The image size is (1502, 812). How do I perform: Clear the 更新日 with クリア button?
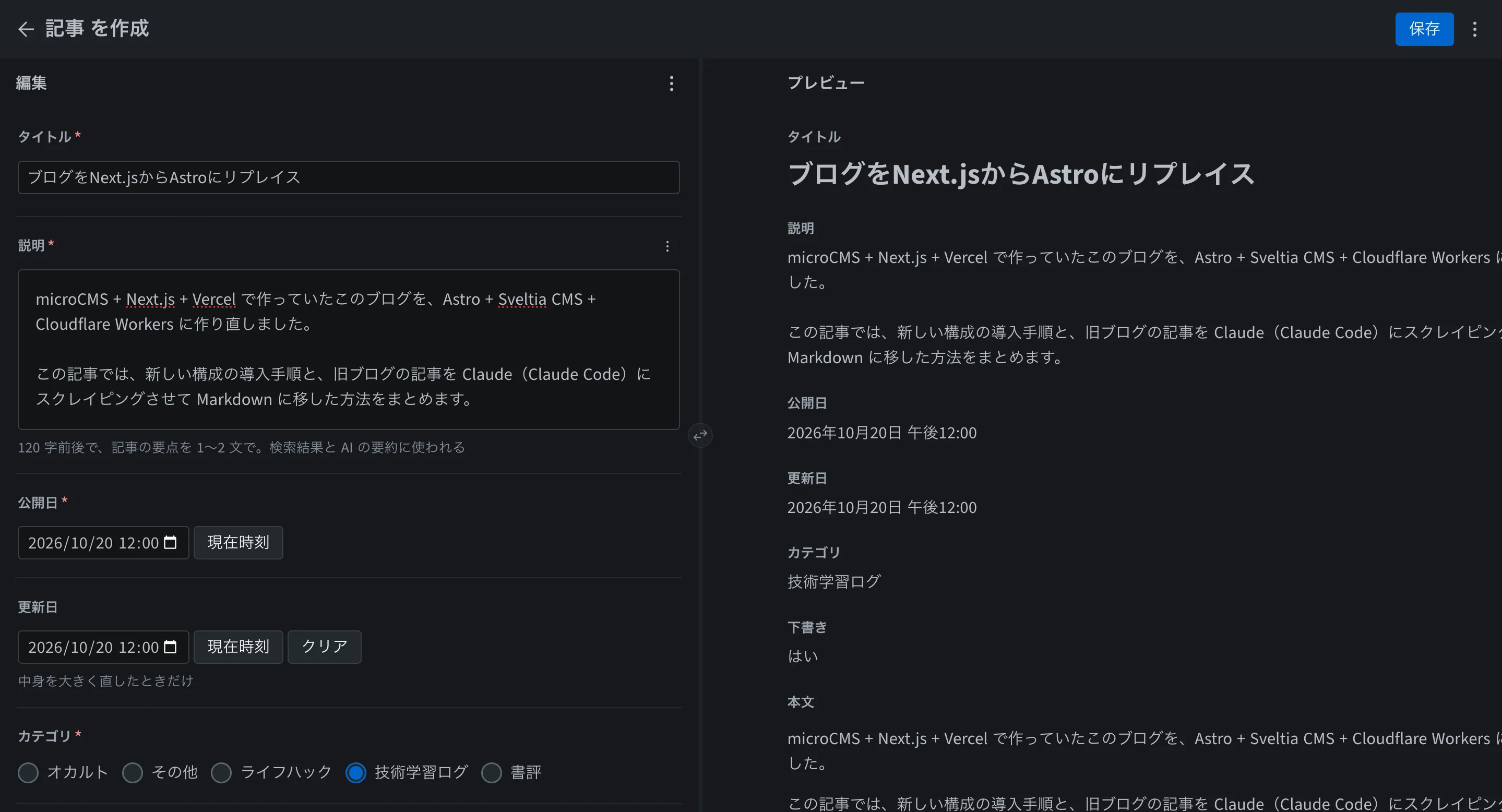pyautogui.click(x=324, y=647)
